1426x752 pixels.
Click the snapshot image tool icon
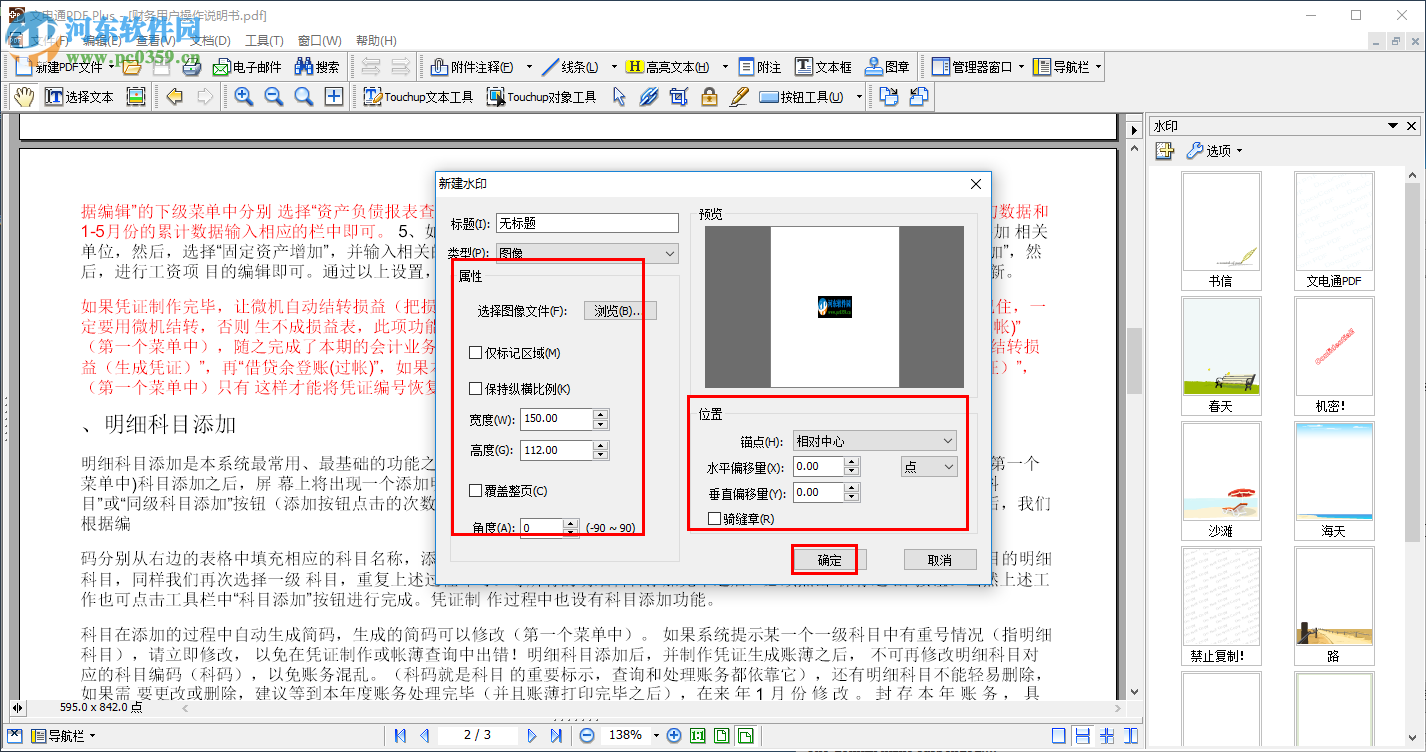click(x=136, y=97)
